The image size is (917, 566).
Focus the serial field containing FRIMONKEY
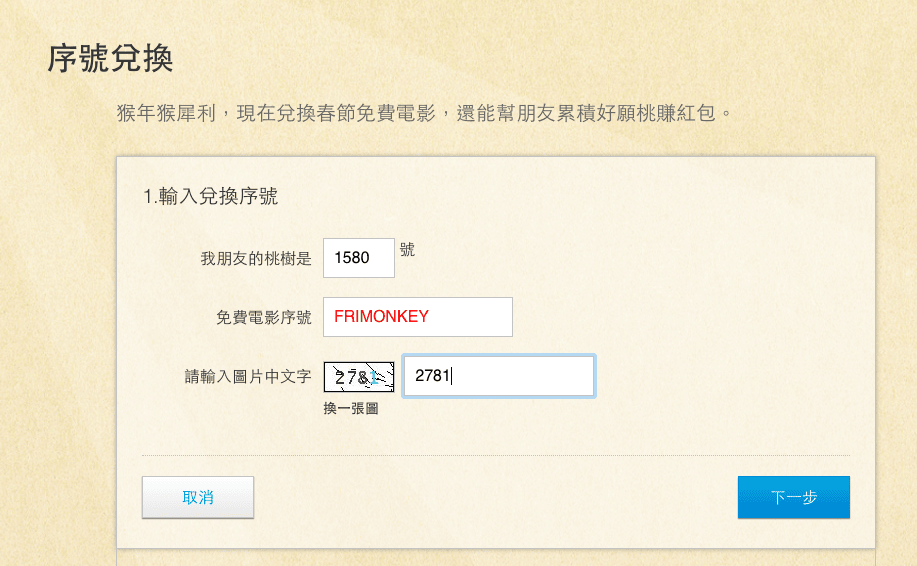coord(418,317)
